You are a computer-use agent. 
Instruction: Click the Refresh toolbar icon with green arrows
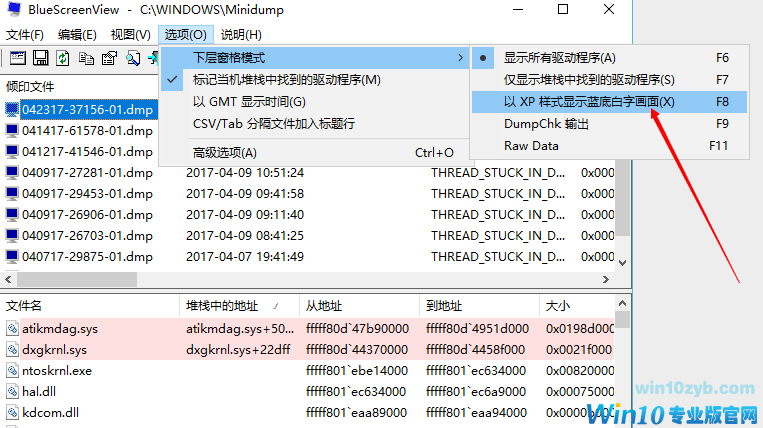click(x=63, y=58)
